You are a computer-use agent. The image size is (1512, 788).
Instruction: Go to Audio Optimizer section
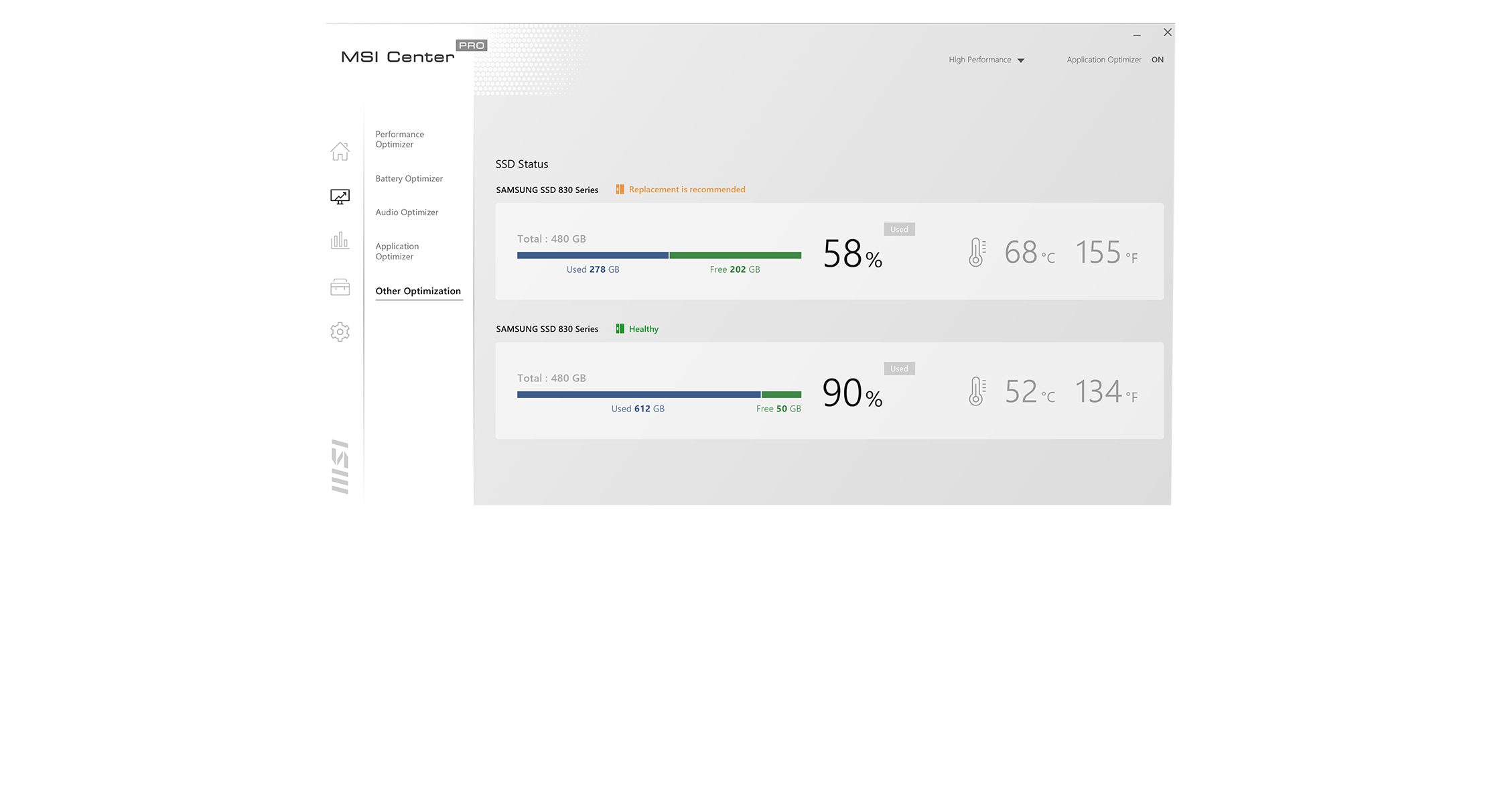click(x=407, y=212)
